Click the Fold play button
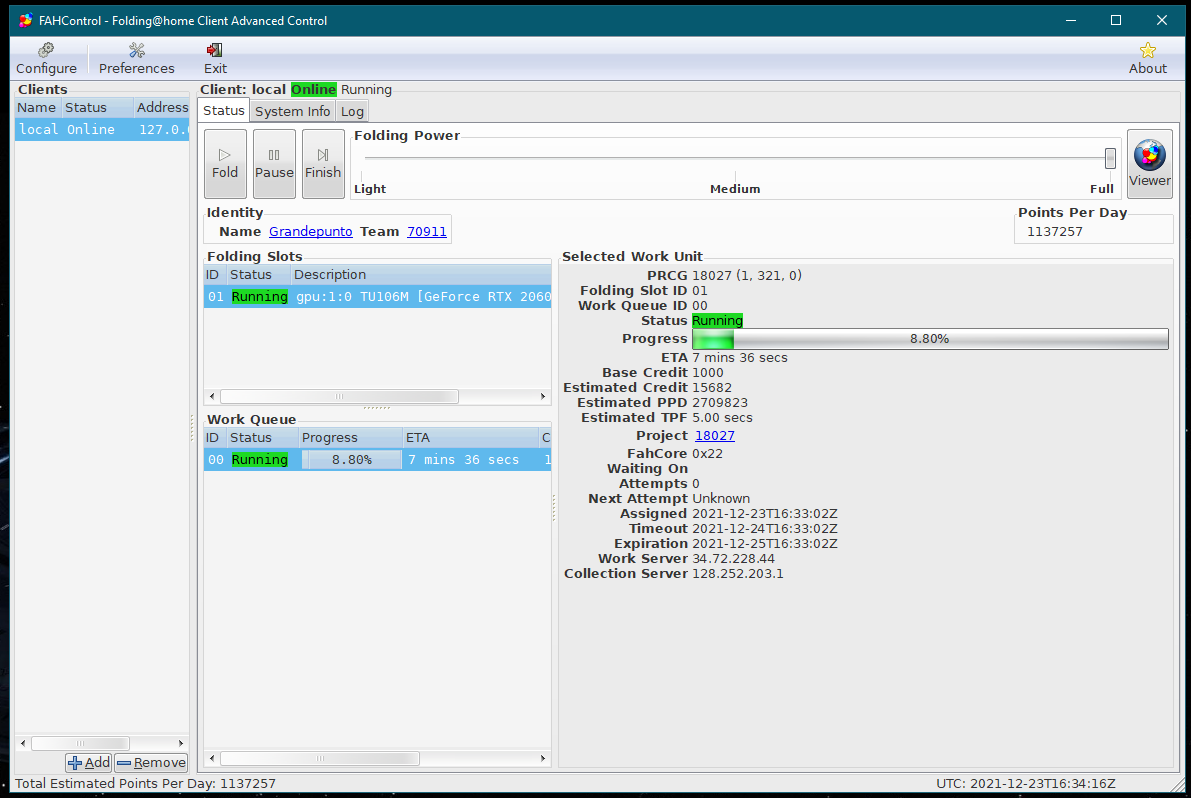 [x=225, y=163]
